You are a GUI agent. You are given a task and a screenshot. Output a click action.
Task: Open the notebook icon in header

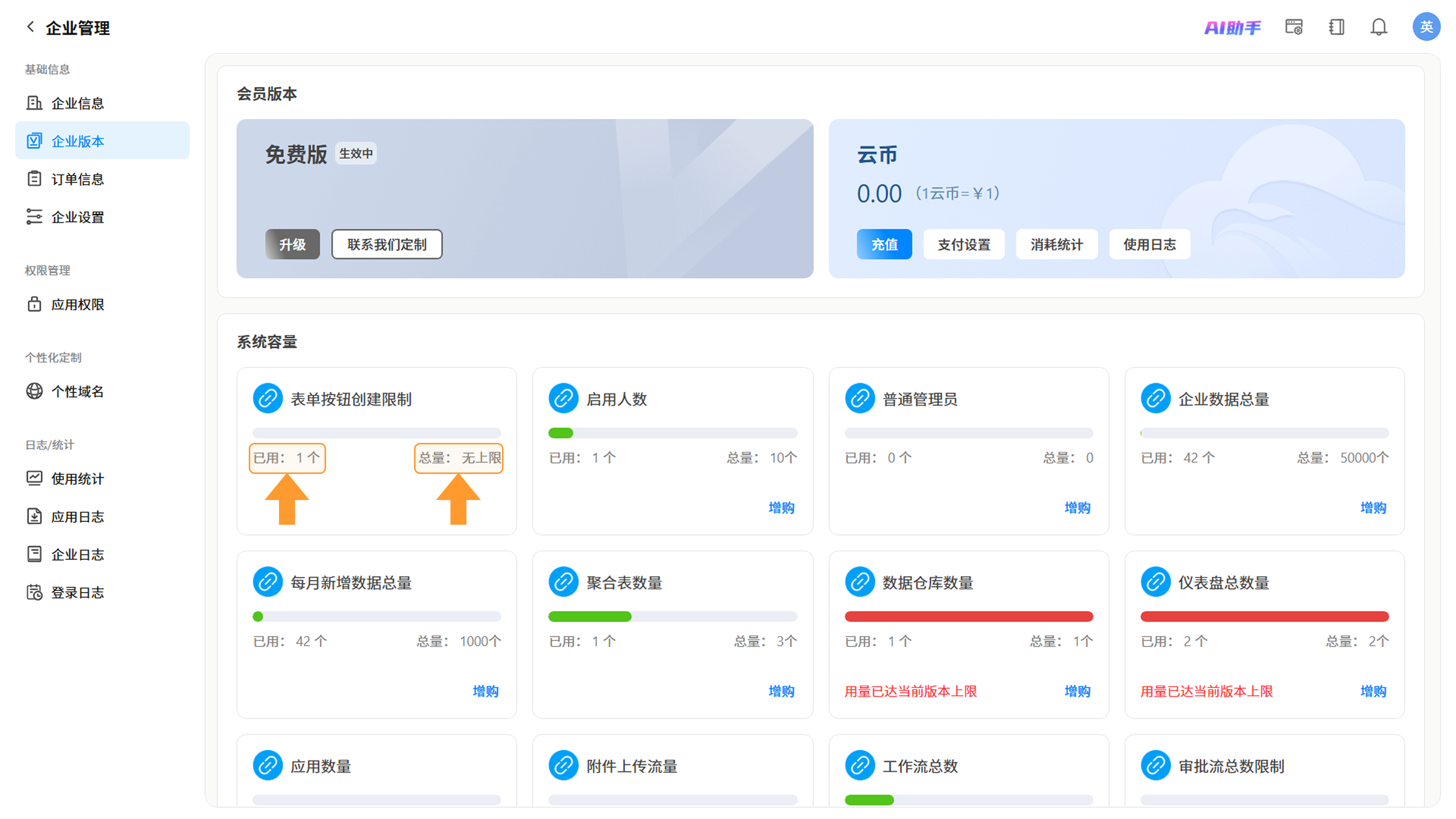pyautogui.click(x=1337, y=27)
